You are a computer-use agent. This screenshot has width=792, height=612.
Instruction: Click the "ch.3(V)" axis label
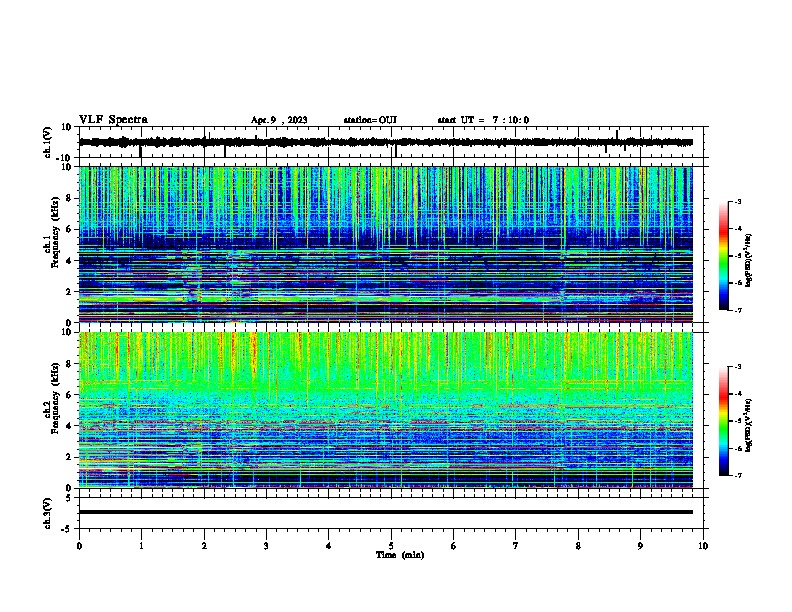[48, 513]
